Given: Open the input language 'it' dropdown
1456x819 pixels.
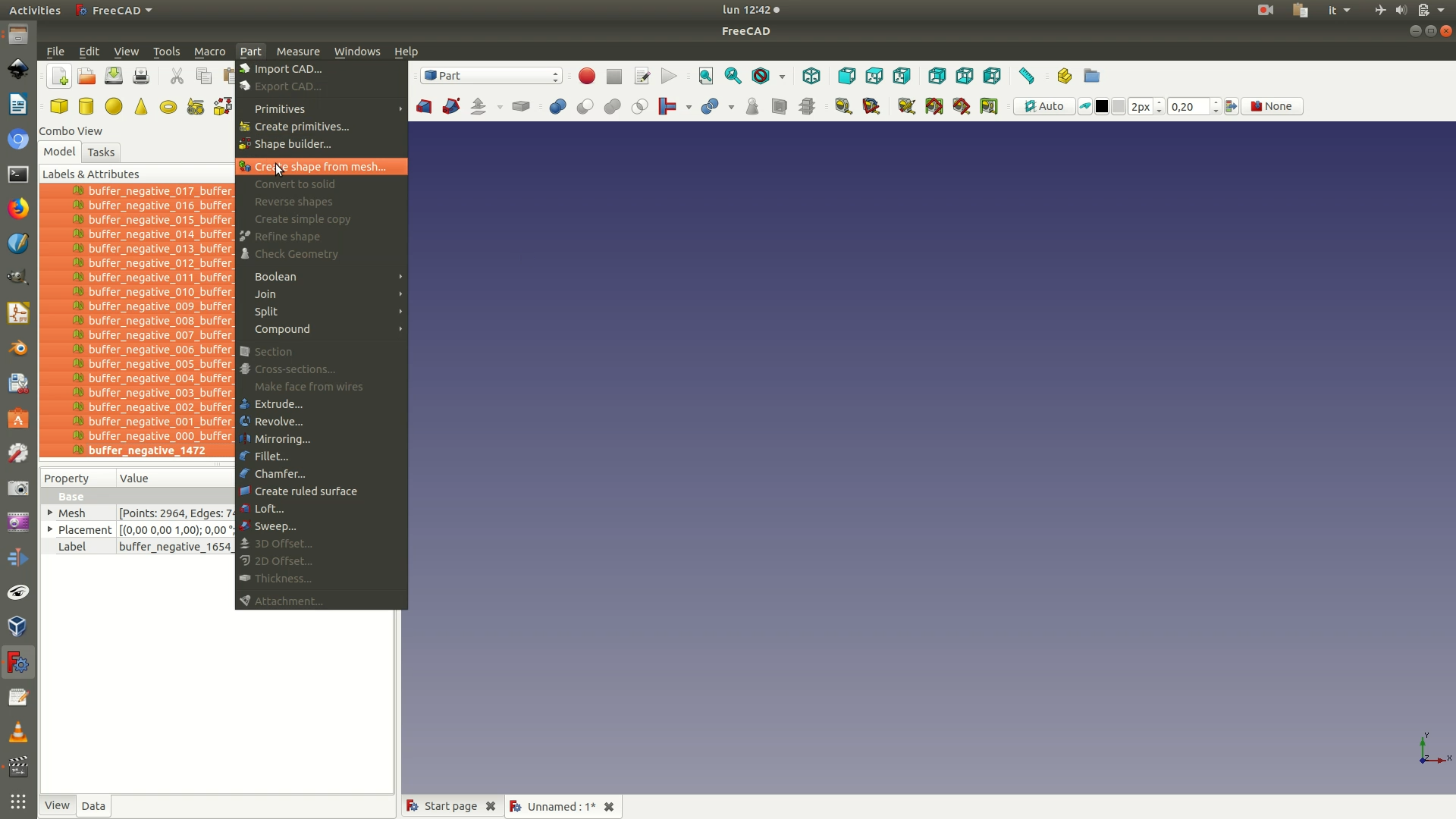Looking at the screenshot, I should (x=1339, y=10).
